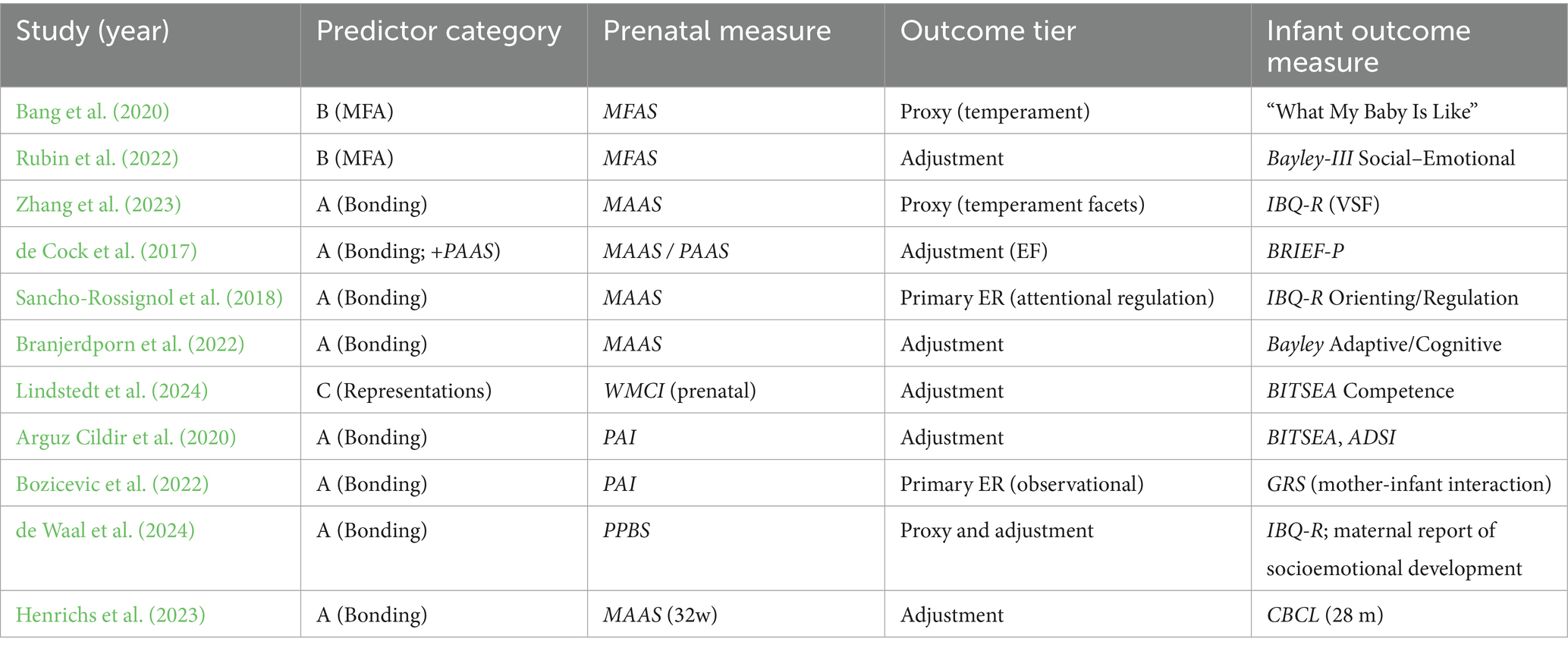Click the "WMCI (prenatal)" table cell
Viewport: 1568px width, 651px height.
[679, 391]
